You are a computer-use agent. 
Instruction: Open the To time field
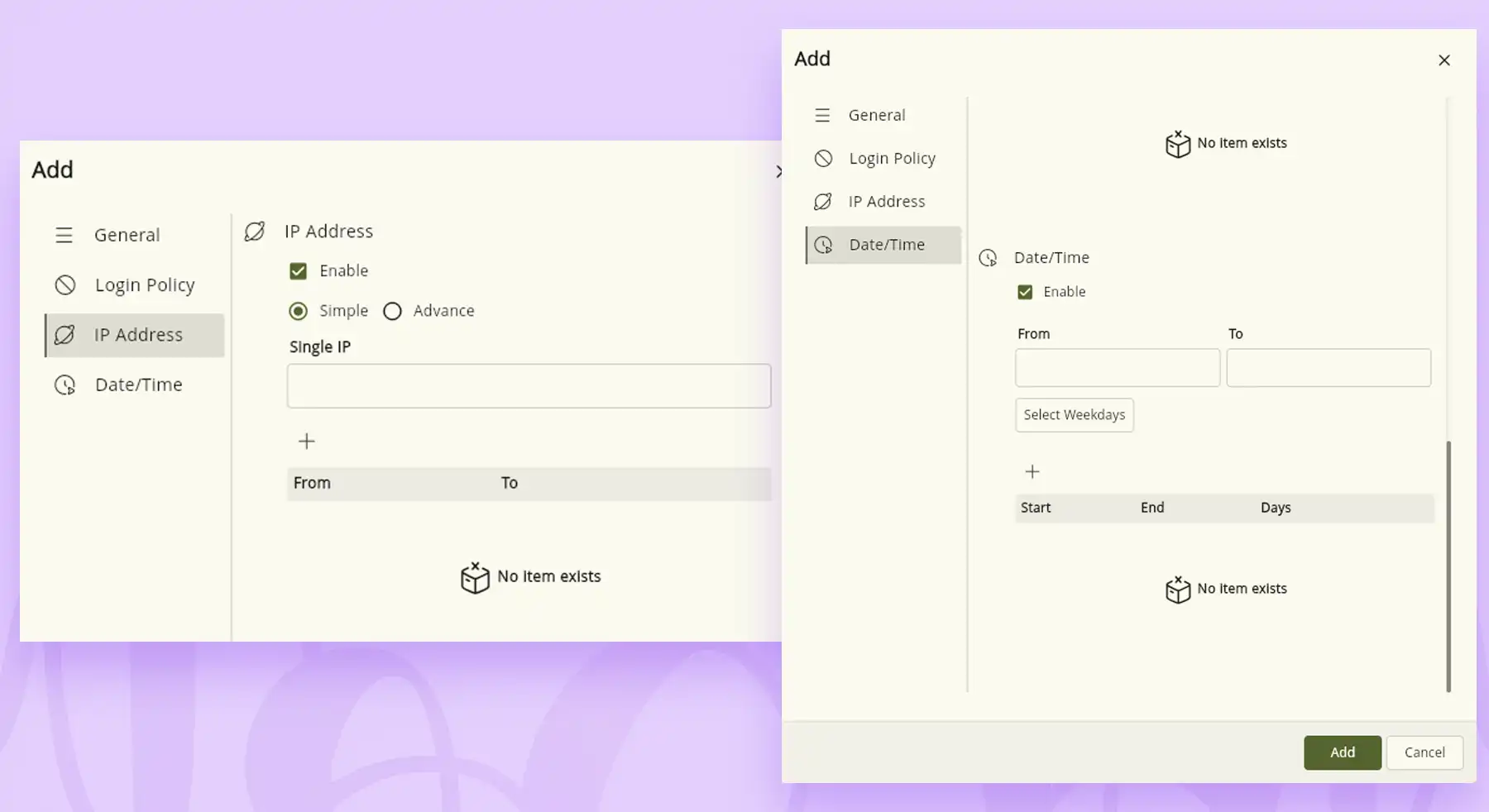(1328, 368)
